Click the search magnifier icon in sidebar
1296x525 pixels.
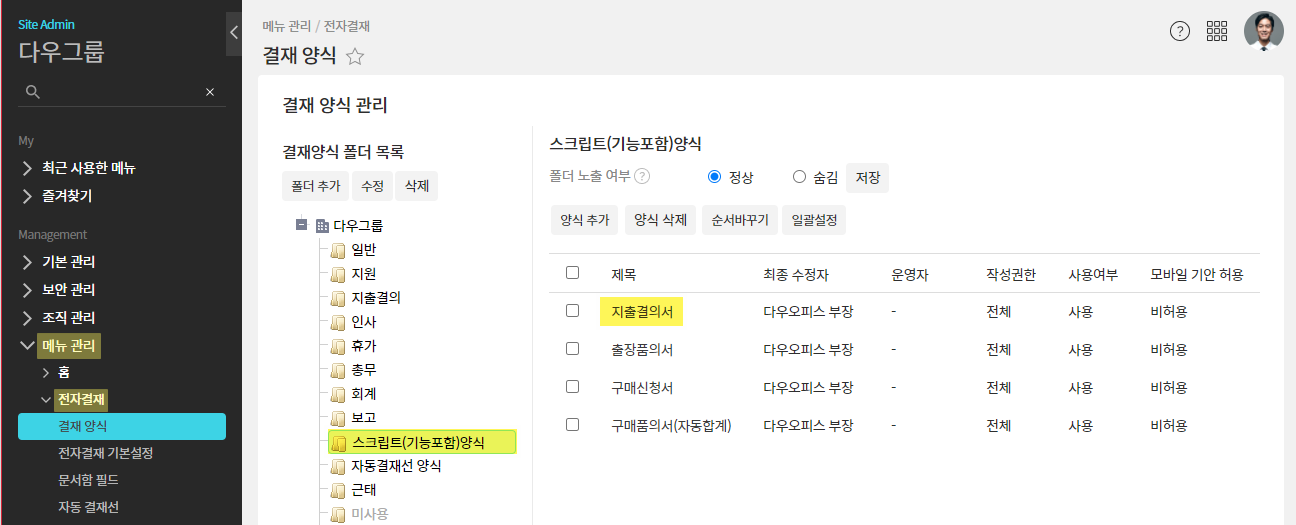33,92
